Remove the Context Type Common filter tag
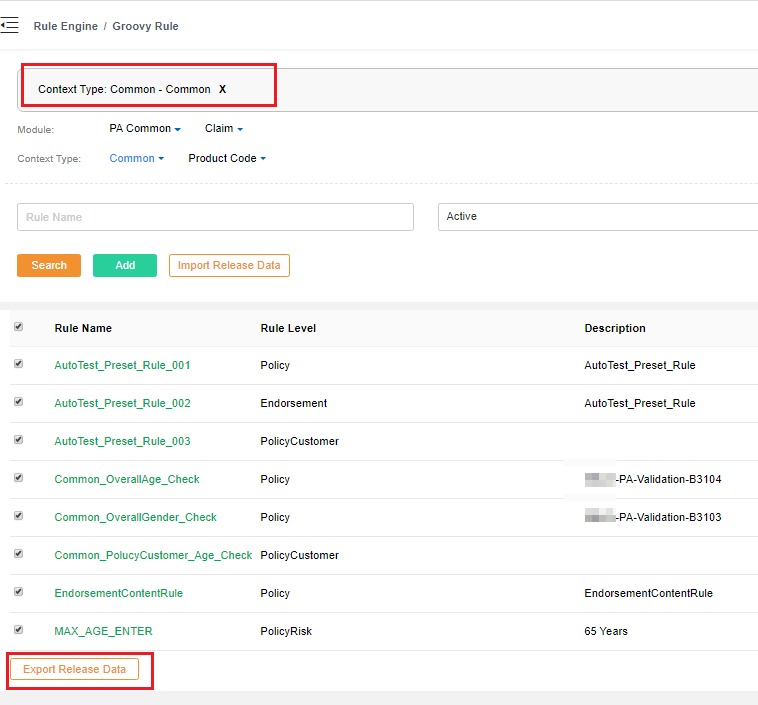 [223, 89]
